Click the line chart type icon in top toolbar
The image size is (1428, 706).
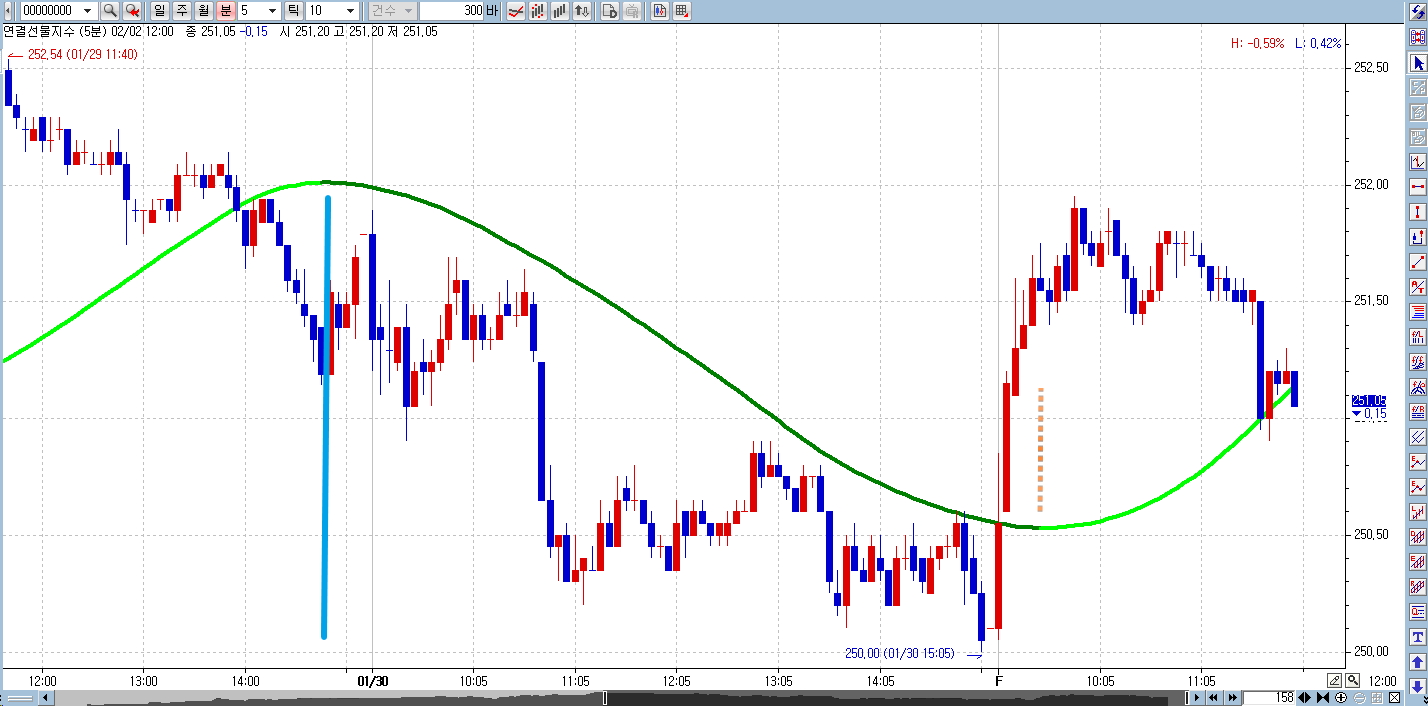click(x=516, y=11)
